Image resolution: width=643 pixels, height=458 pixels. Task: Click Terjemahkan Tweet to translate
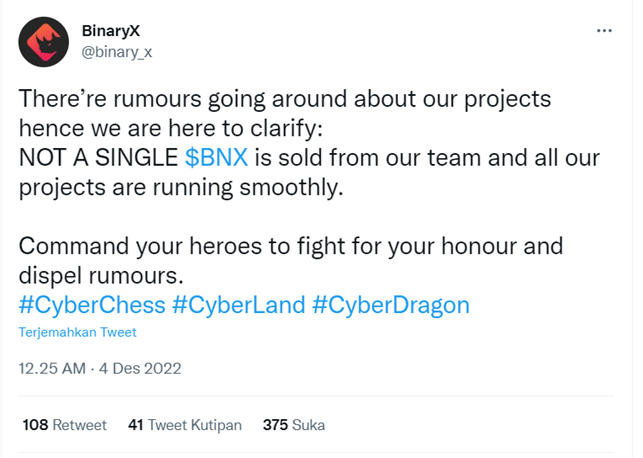[78, 332]
